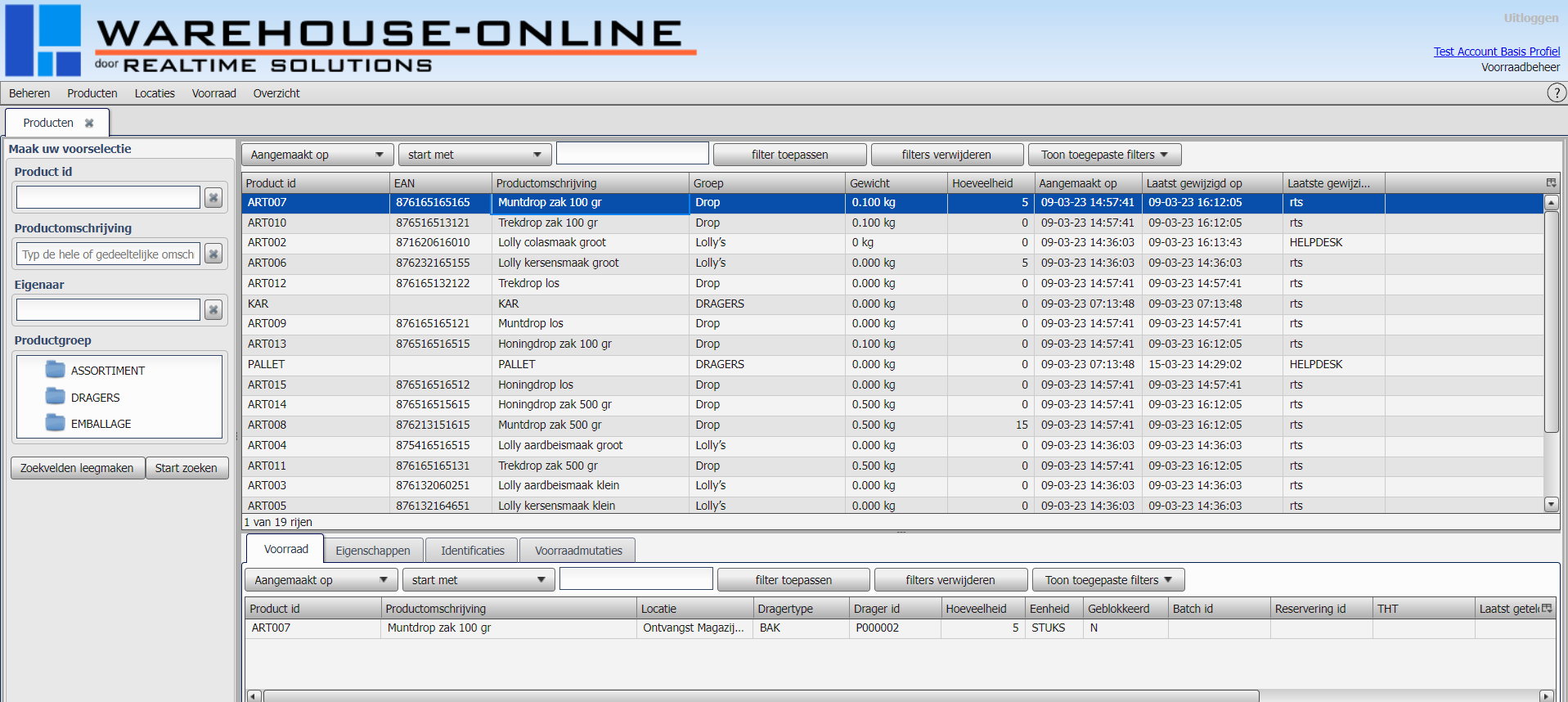This screenshot has width=1568, height=702.
Task: Click the lower 'filters verwijderen' button
Action: tap(950, 580)
